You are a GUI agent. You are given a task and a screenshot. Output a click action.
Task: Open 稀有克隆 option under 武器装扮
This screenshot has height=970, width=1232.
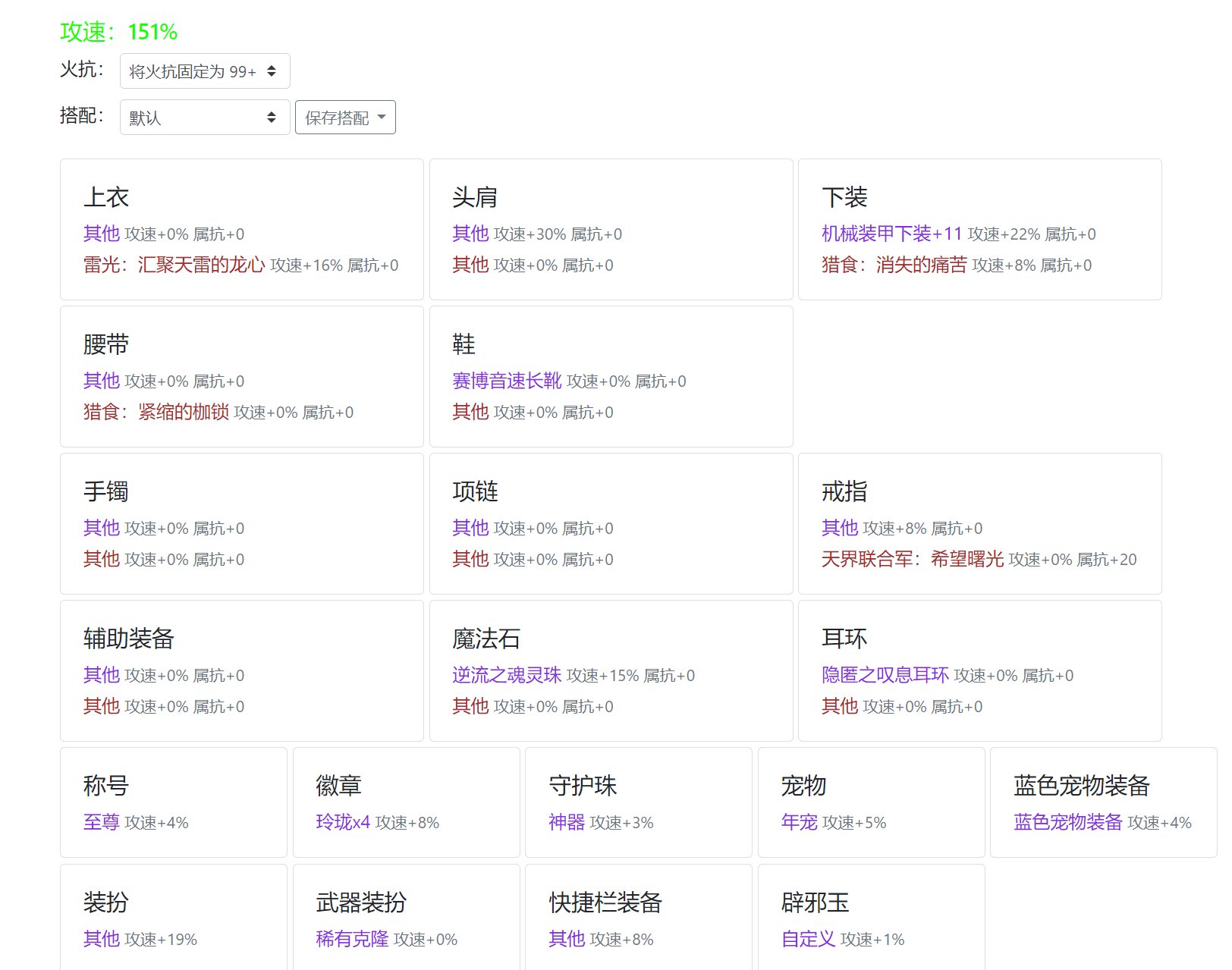tap(352, 939)
